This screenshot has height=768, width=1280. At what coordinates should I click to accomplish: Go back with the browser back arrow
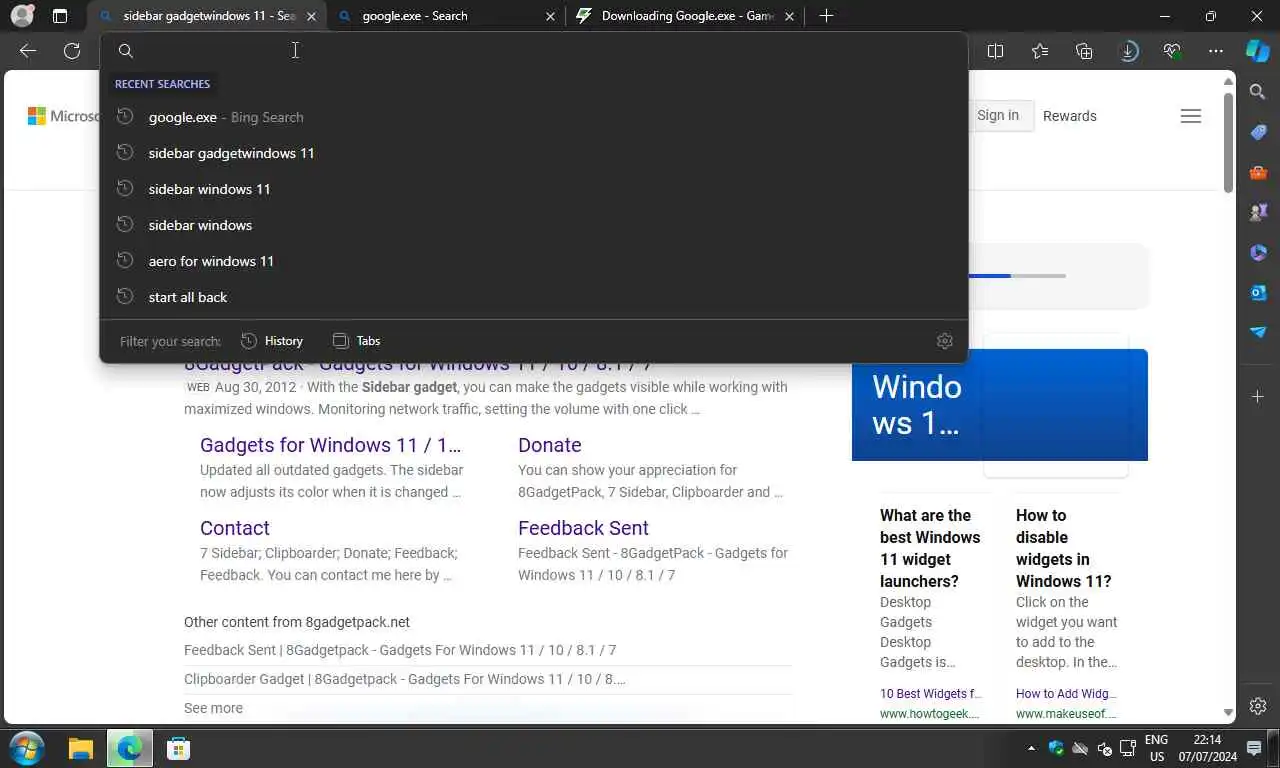click(28, 51)
